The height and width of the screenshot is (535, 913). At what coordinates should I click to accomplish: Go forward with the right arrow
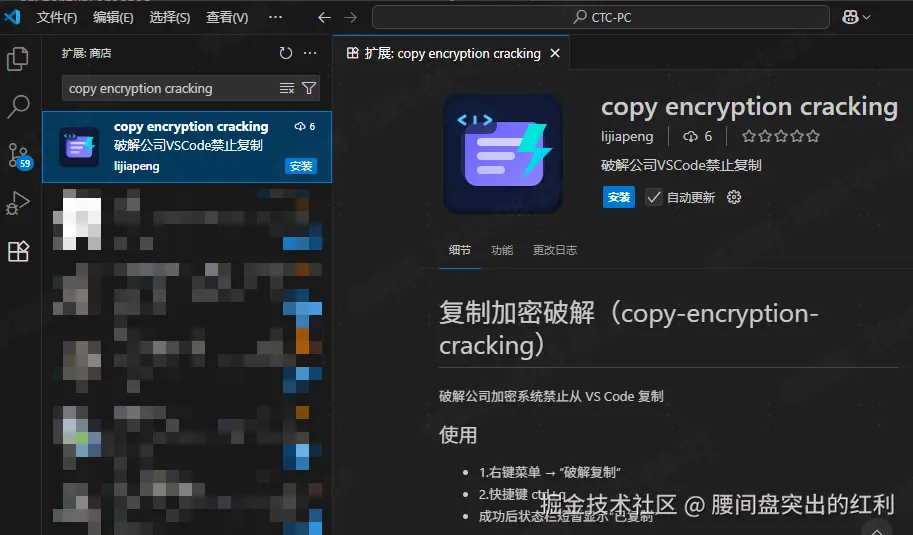(351, 17)
